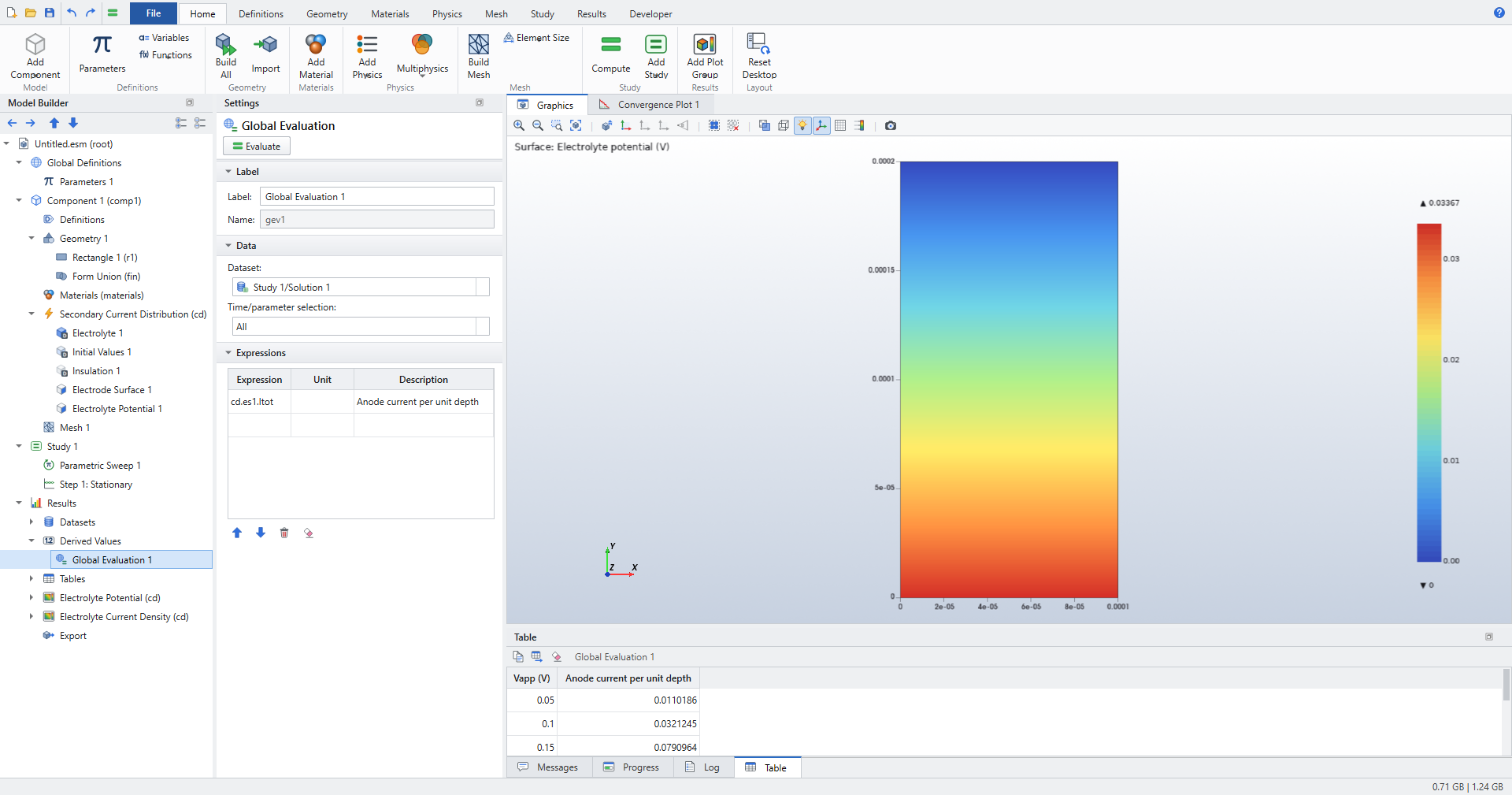Toggle the grid display in Graphics
This screenshot has height=795, width=1512.
[840, 125]
